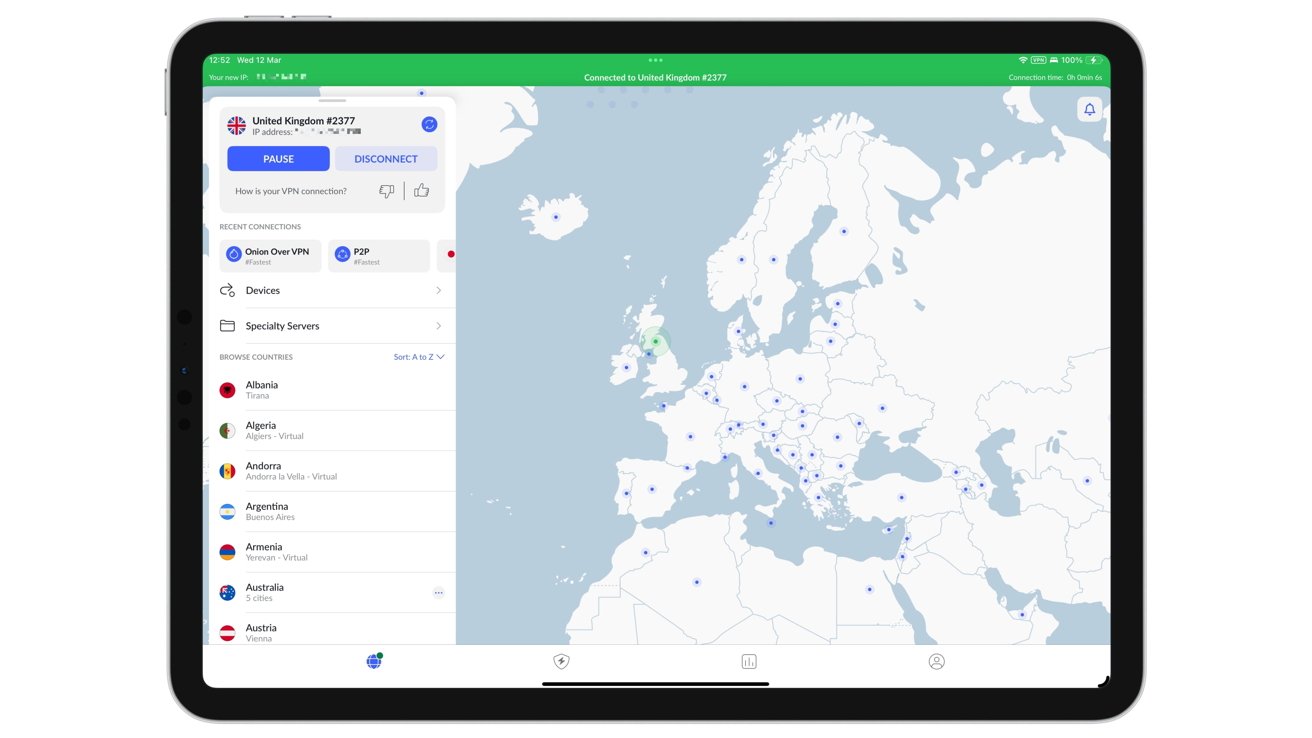Connect to Onion Over VPN recent connection
Screen dimensions: 1312x738
click(271, 256)
